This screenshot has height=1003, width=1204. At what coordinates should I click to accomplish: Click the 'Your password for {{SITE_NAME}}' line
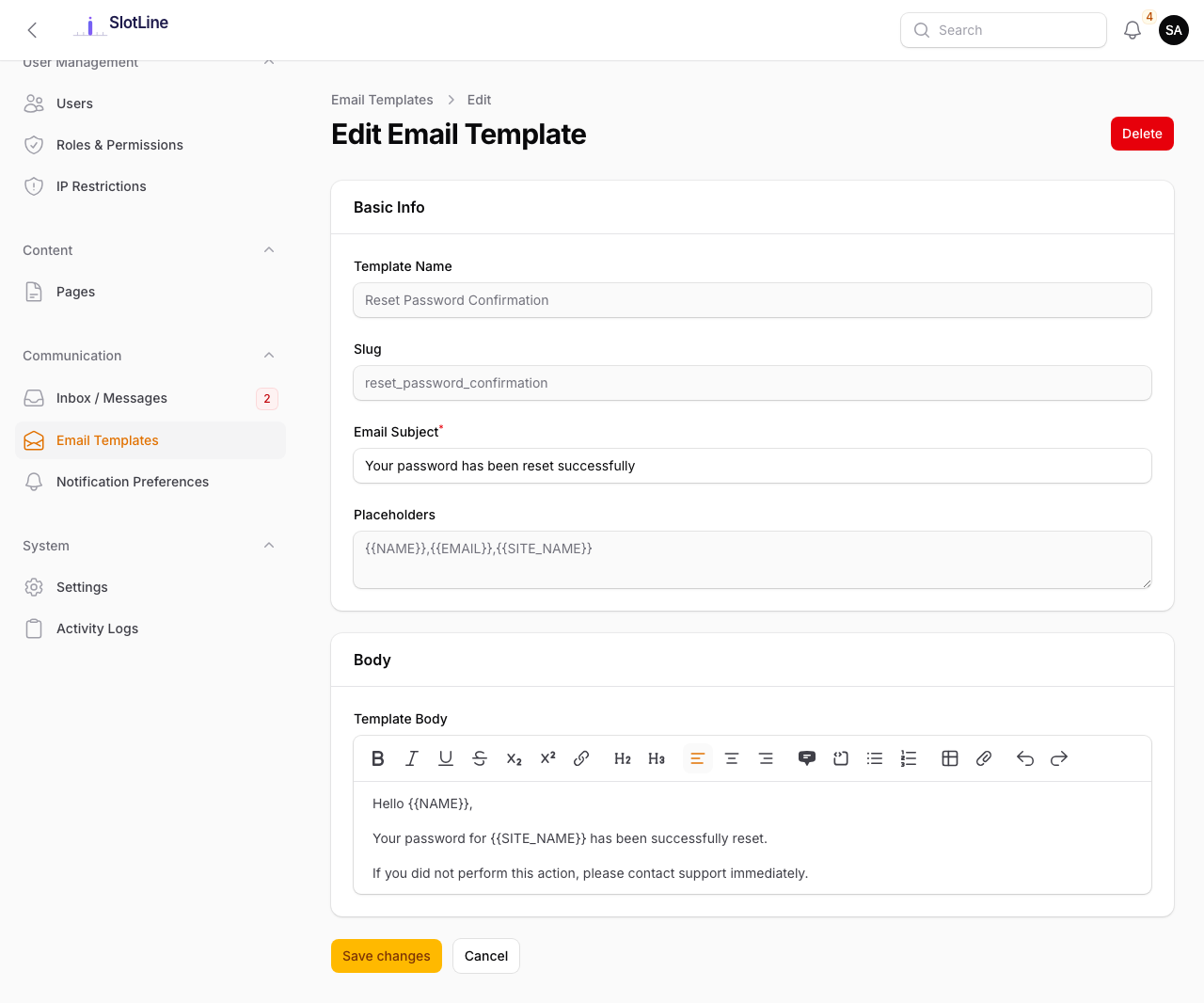tap(570, 838)
